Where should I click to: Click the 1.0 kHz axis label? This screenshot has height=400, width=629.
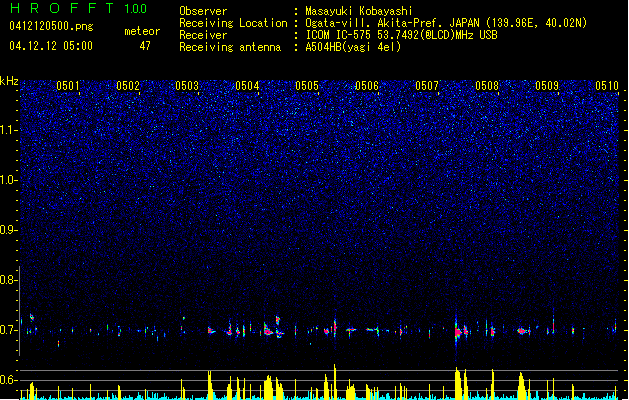[9, 180]
